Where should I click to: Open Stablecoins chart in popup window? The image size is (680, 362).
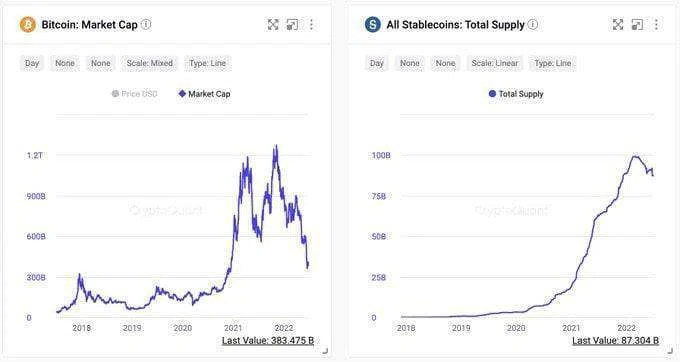tap(637, 25)
